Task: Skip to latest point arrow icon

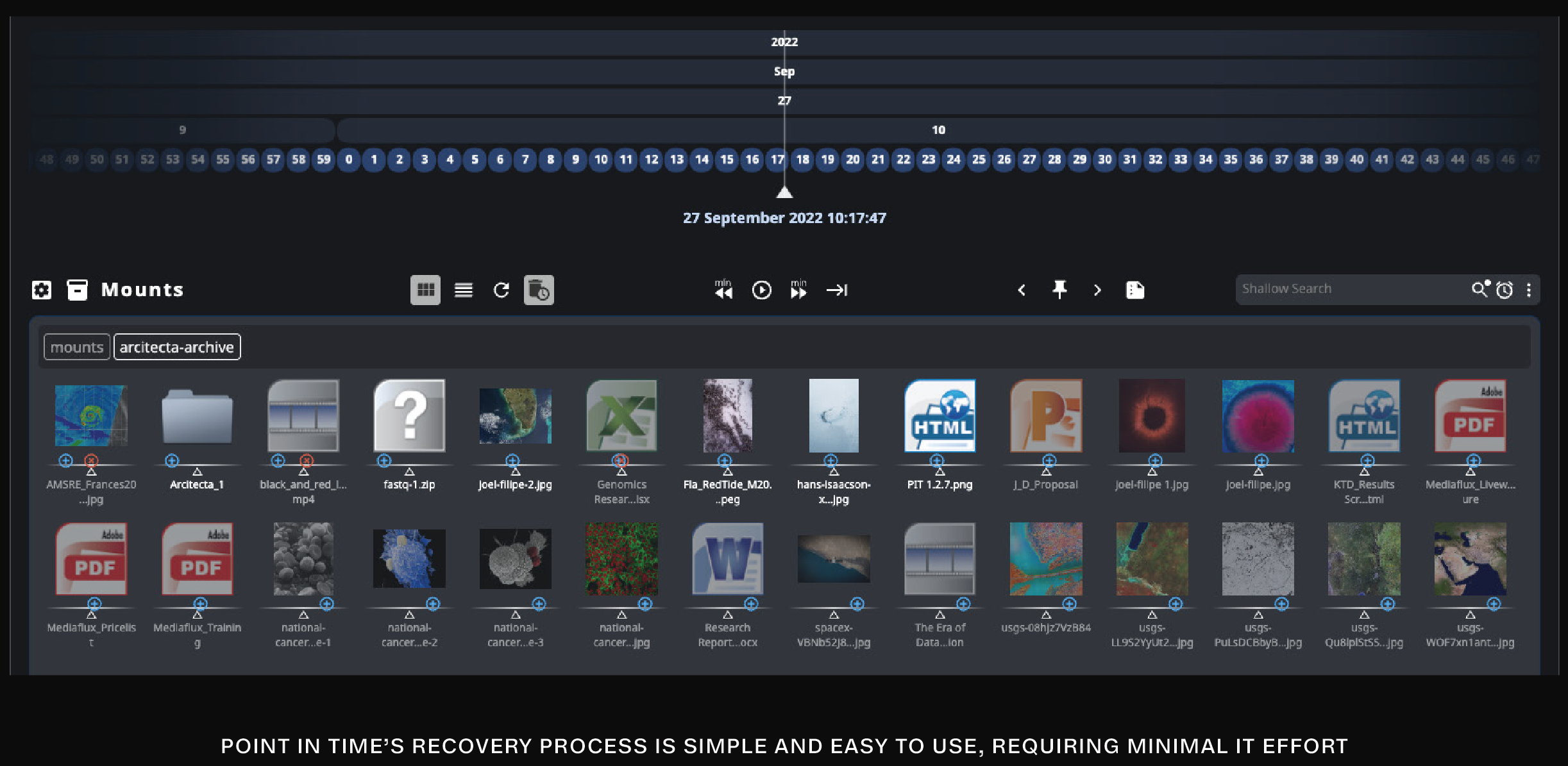Action: point(837,290)
